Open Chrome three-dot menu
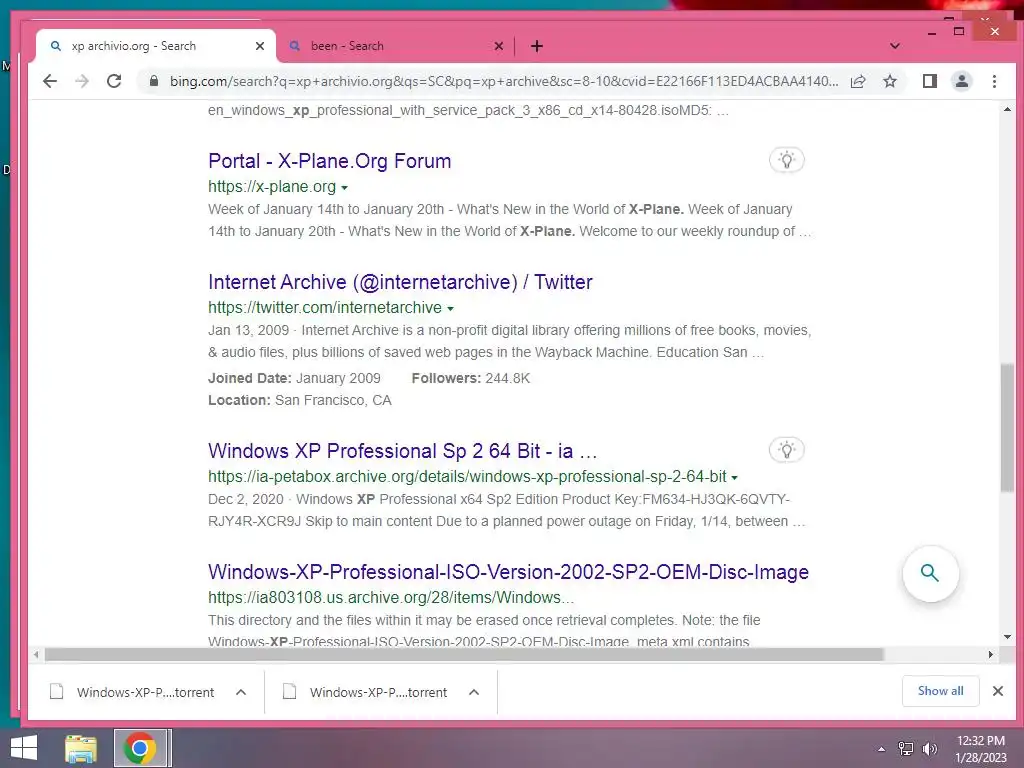 (x=994, y=81)
